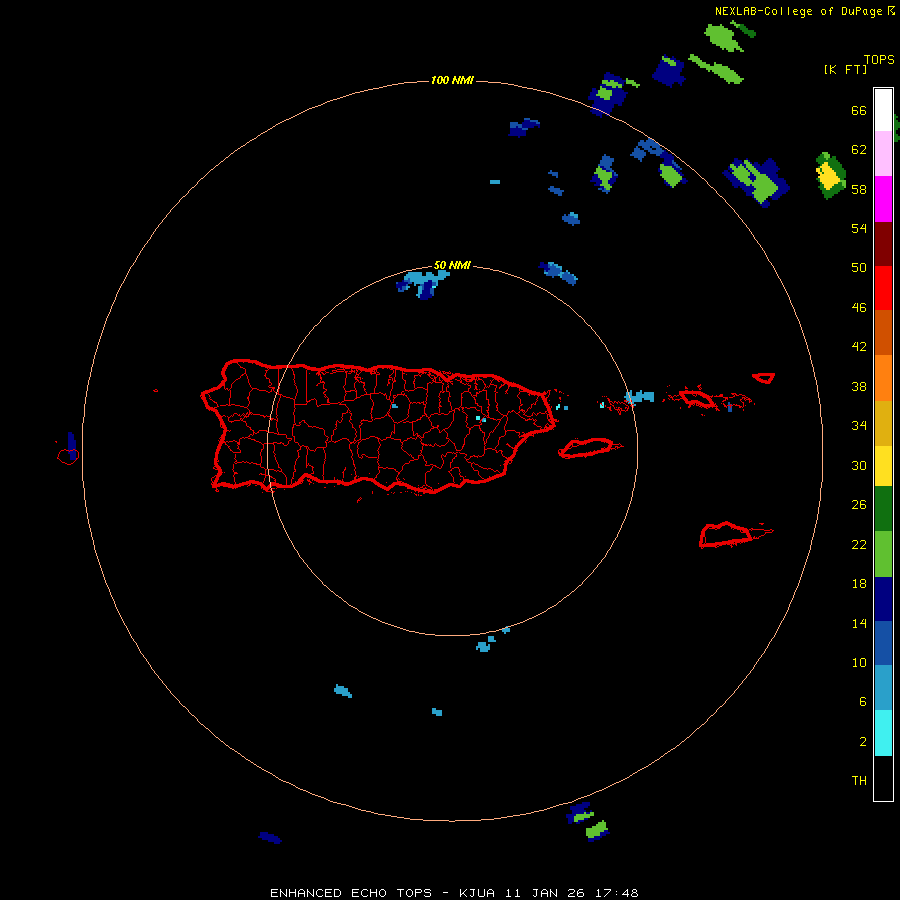Click the 50 NMI range ring label

(x=452, y=265)
